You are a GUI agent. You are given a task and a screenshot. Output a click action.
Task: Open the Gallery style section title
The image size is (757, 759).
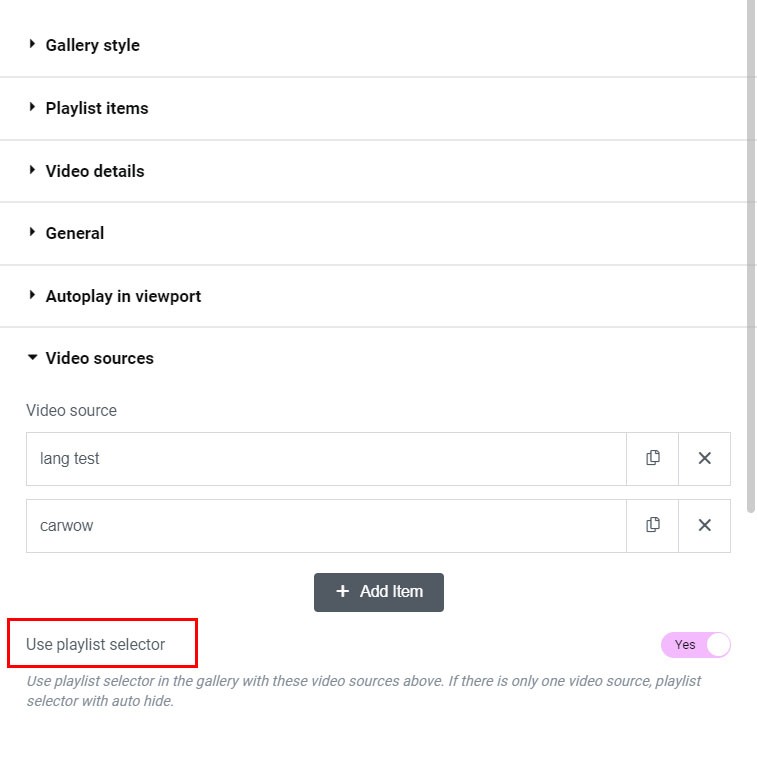(x=93, y=45)
